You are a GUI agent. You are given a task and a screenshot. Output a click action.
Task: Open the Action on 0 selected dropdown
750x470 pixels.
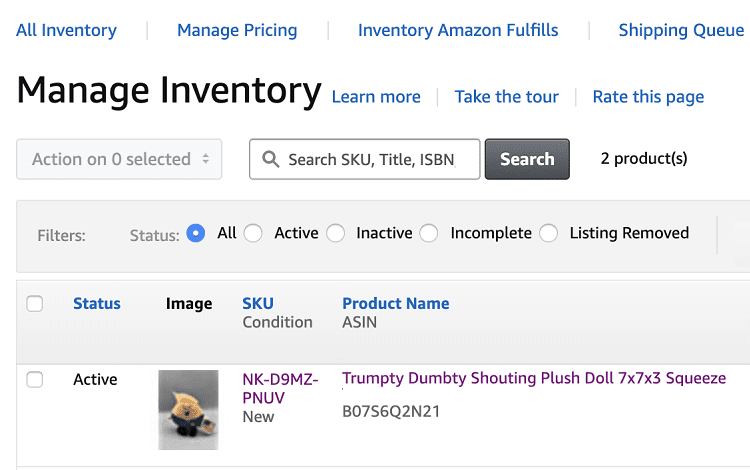point(119,159)
